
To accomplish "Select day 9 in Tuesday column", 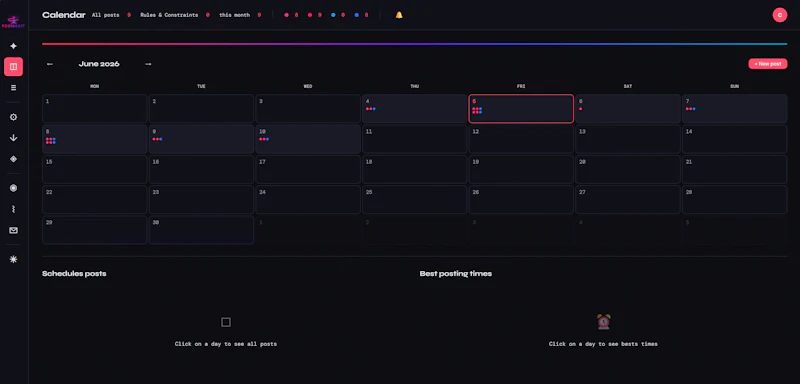I will pyautogui.click(x=201, y=139).
